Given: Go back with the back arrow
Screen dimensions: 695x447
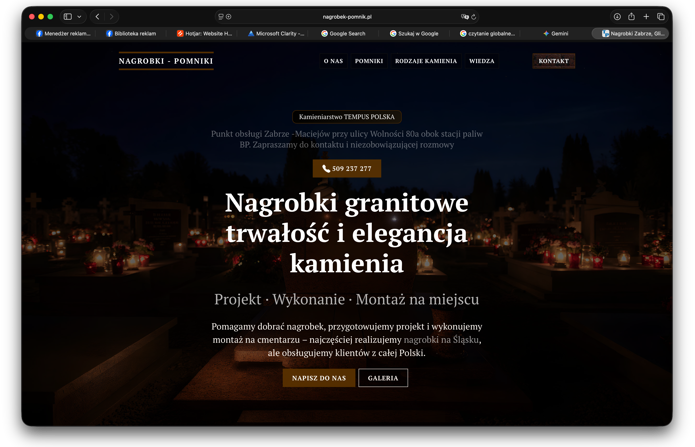Looking at the screenshot, I should pos(98,17).
